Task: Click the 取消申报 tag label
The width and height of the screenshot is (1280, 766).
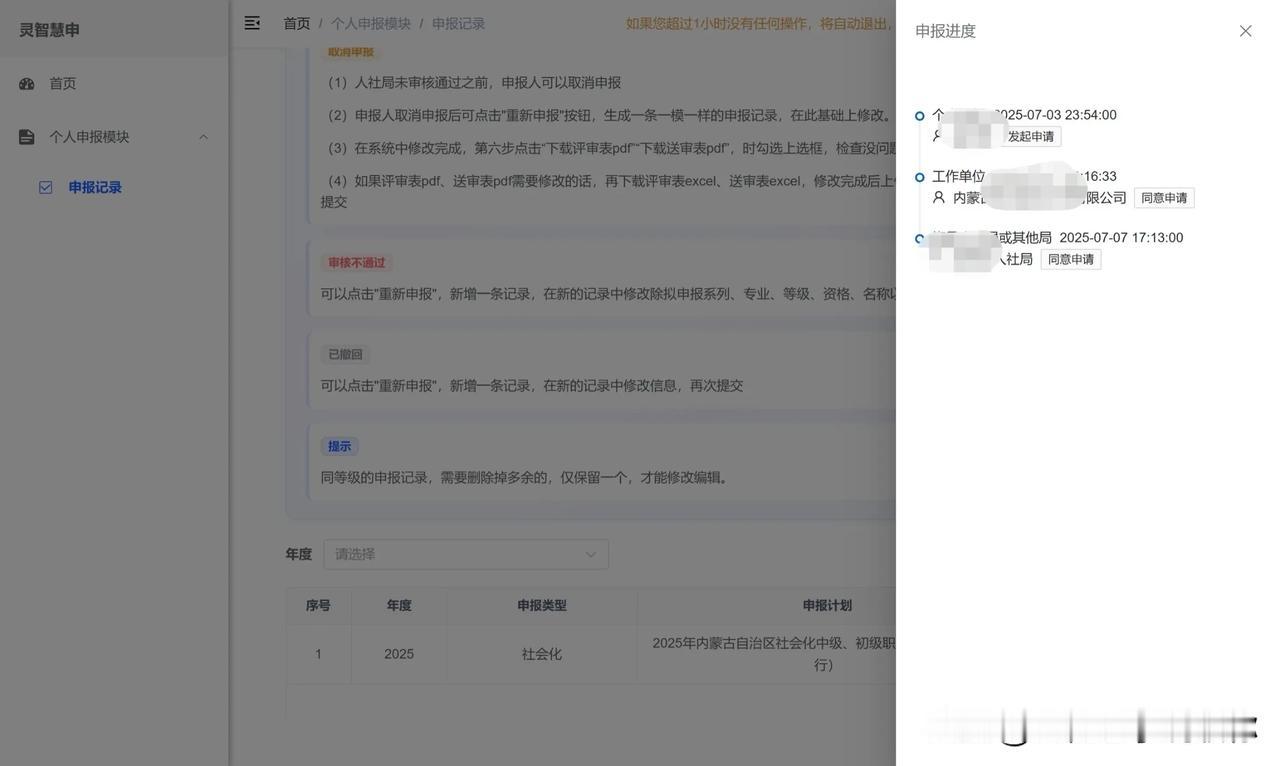Action: point(351,51)
